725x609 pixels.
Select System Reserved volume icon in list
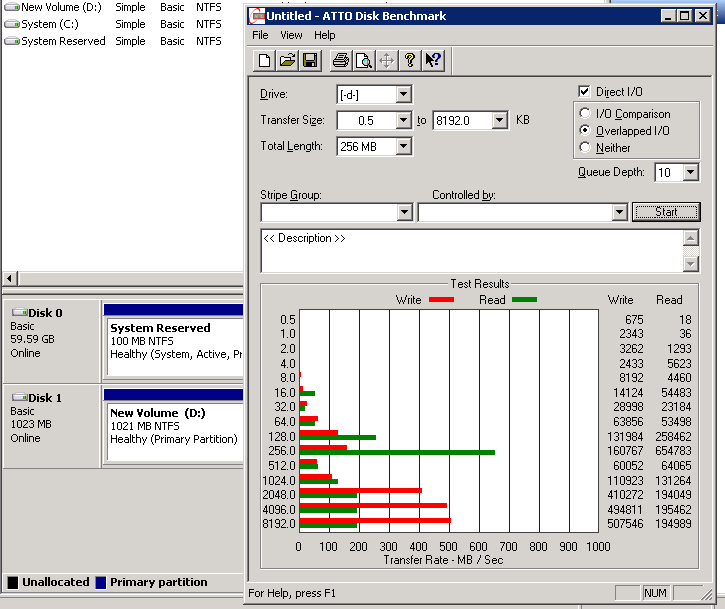click(12, 41)
